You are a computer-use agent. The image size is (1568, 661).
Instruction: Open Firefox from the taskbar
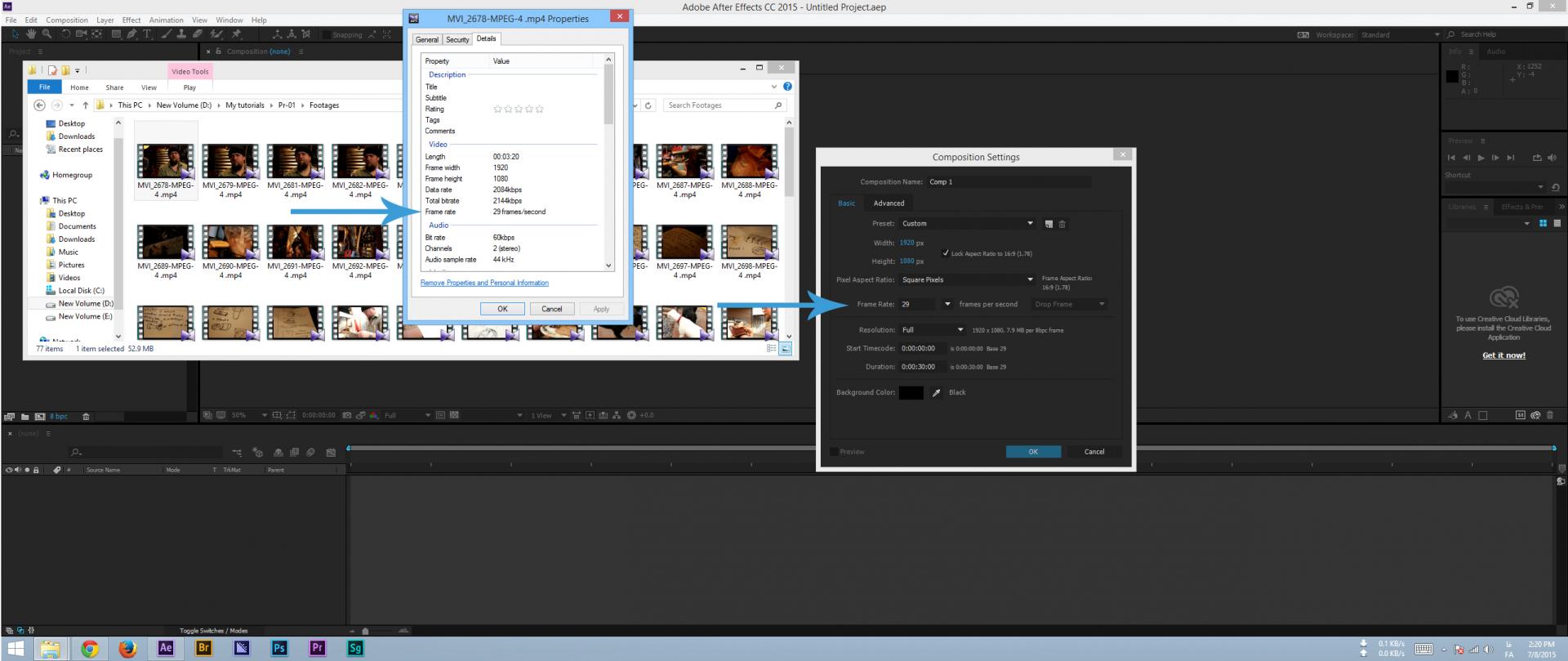127,648
